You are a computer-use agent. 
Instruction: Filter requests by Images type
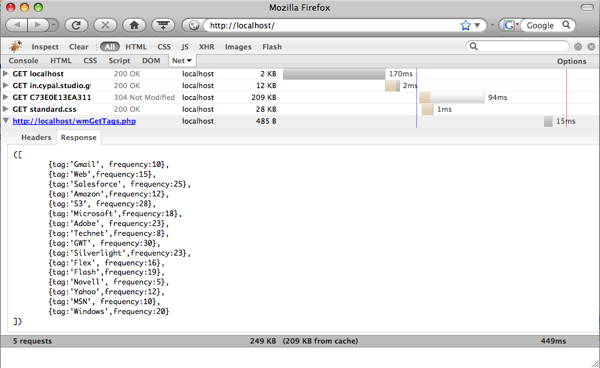[x=238, y=47]
